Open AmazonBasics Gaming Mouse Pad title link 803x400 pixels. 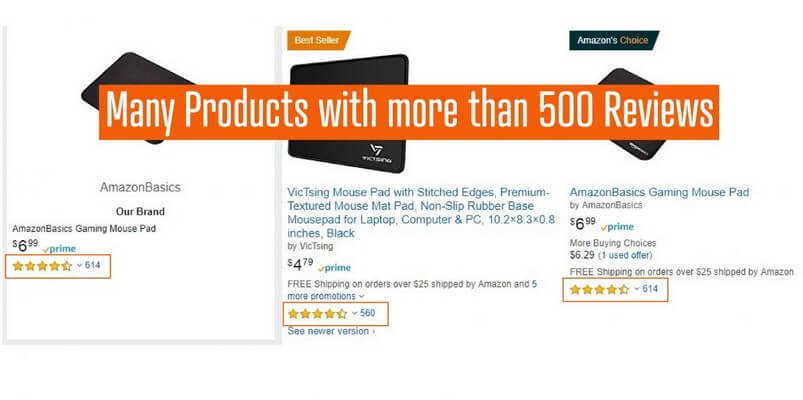[659, 192]
